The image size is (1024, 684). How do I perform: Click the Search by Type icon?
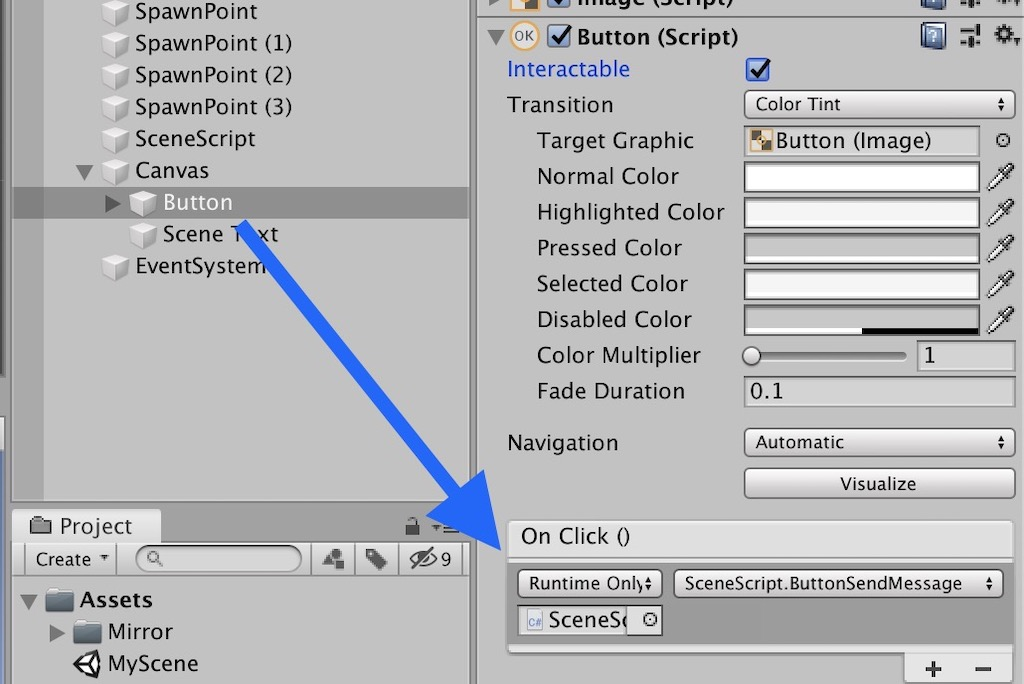click(333, 560)
